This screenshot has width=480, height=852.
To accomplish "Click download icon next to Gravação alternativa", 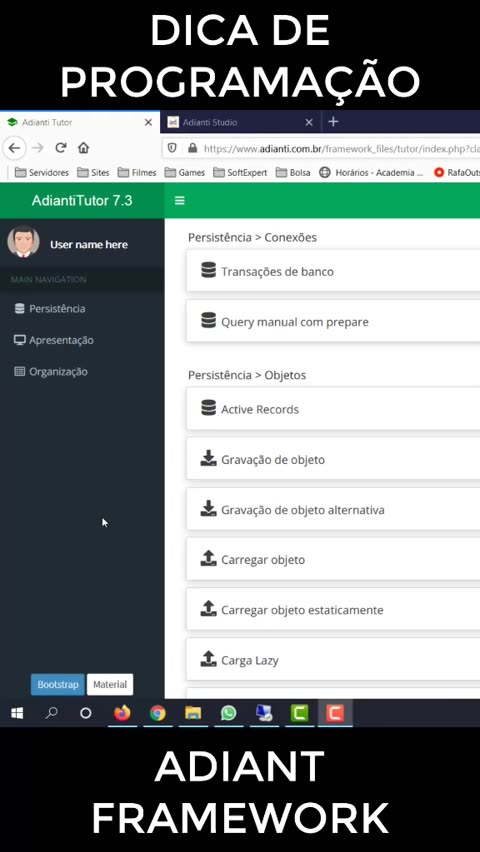I will [x=208, y=509].
